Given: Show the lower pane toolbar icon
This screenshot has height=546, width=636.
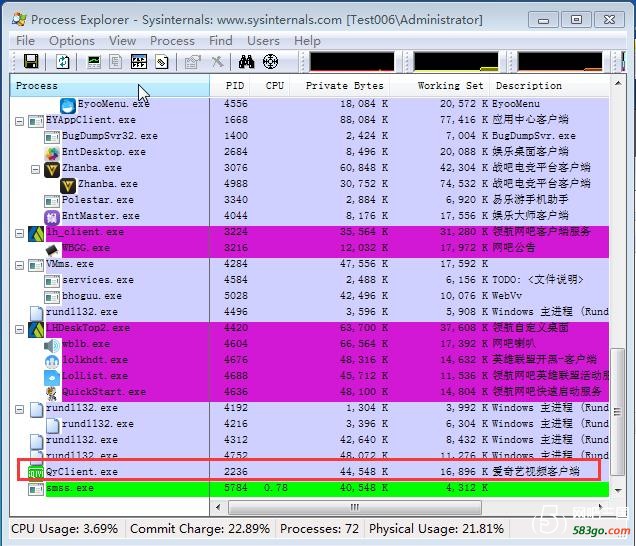Looking at the screenshot, I should tap(139, 62).
